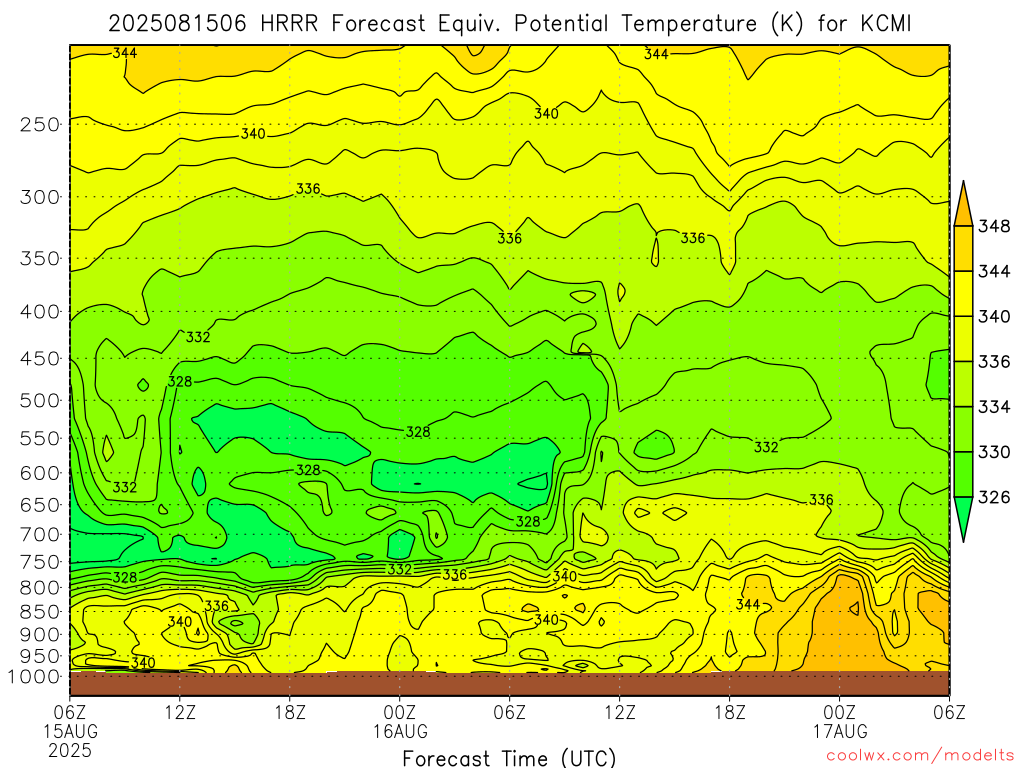Click the legend swatch between 330 and 334
This screenshot has height=768, width=1024.
(x=963, y=429)
